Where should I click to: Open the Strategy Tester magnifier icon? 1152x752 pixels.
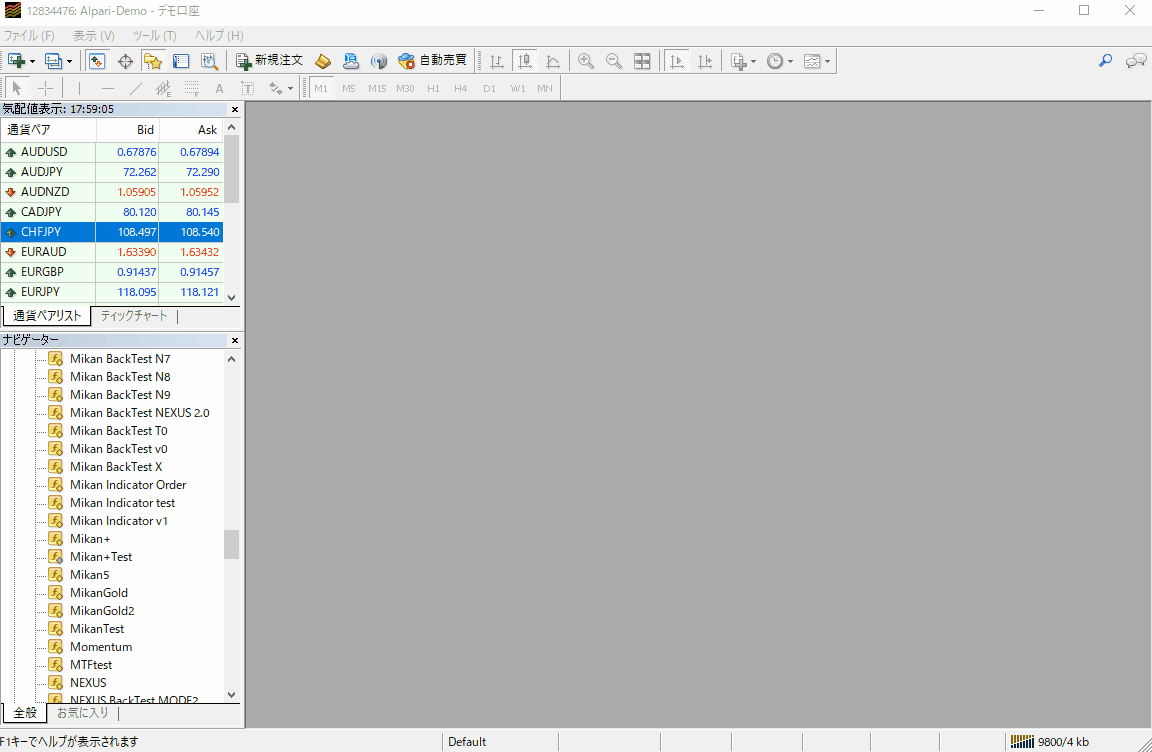click(x=209, y=61)
